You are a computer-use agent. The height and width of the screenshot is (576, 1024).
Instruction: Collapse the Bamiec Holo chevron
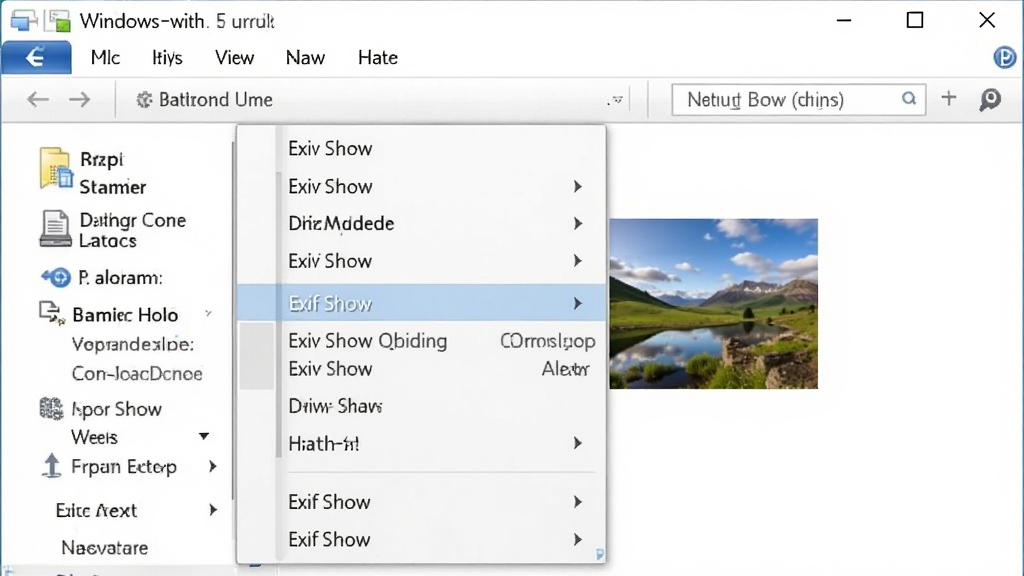coord(208,314)
